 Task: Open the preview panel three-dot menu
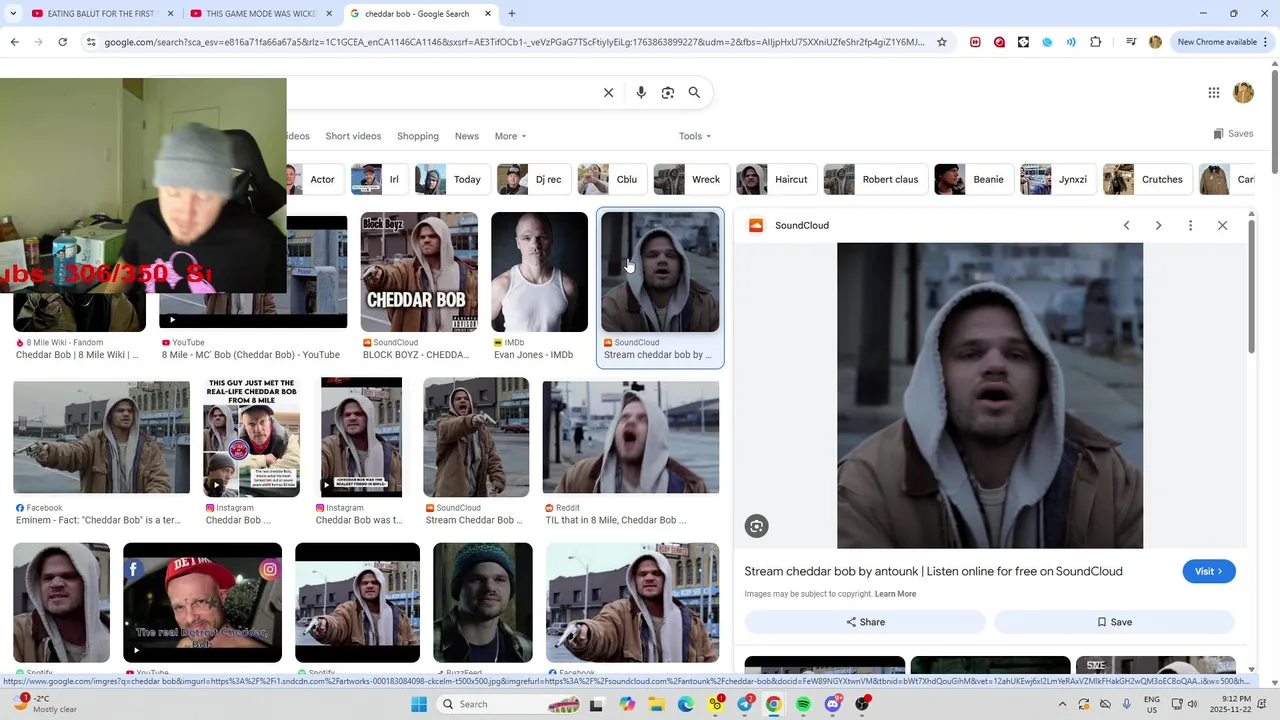coord(1190,226)
